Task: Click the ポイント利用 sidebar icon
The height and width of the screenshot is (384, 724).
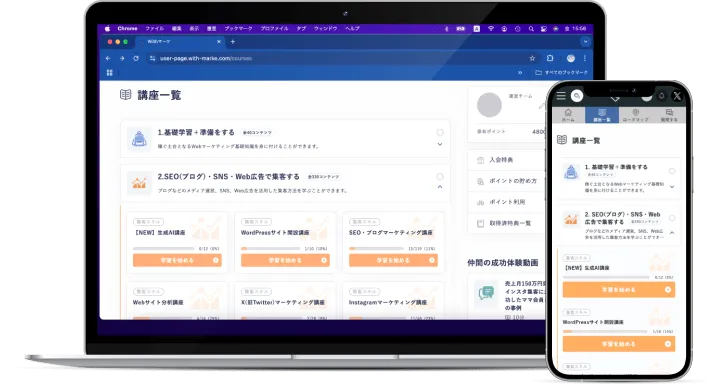Action: coord(480,202)
